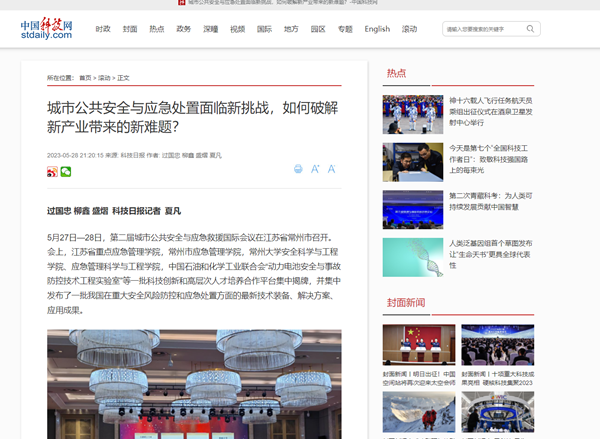Click 滚动 link in breadcrumb
The height and width of the screenshot is (439, 600).
103,77
